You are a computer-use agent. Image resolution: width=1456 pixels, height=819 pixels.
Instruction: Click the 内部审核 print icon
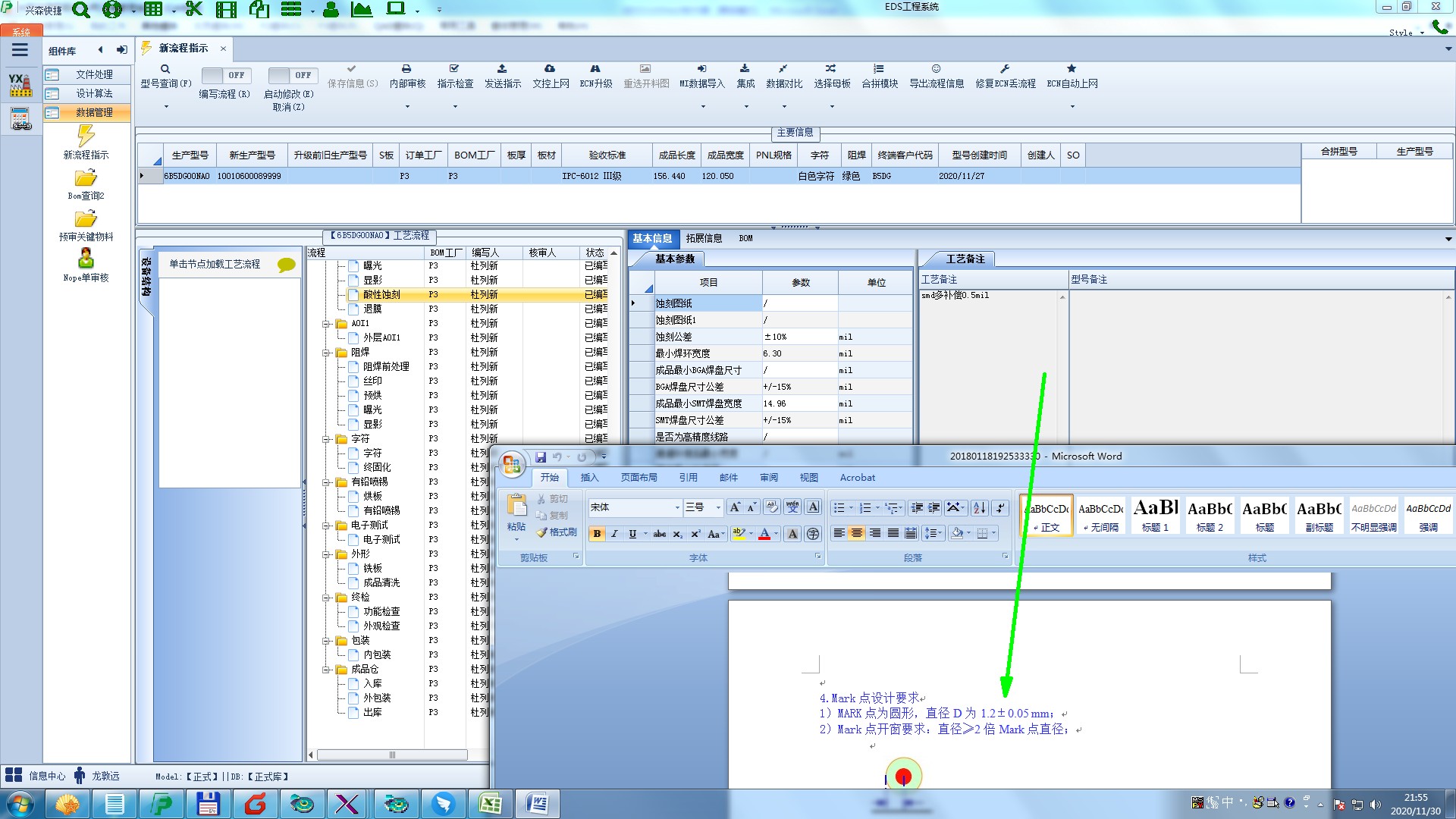click(406, 69)
